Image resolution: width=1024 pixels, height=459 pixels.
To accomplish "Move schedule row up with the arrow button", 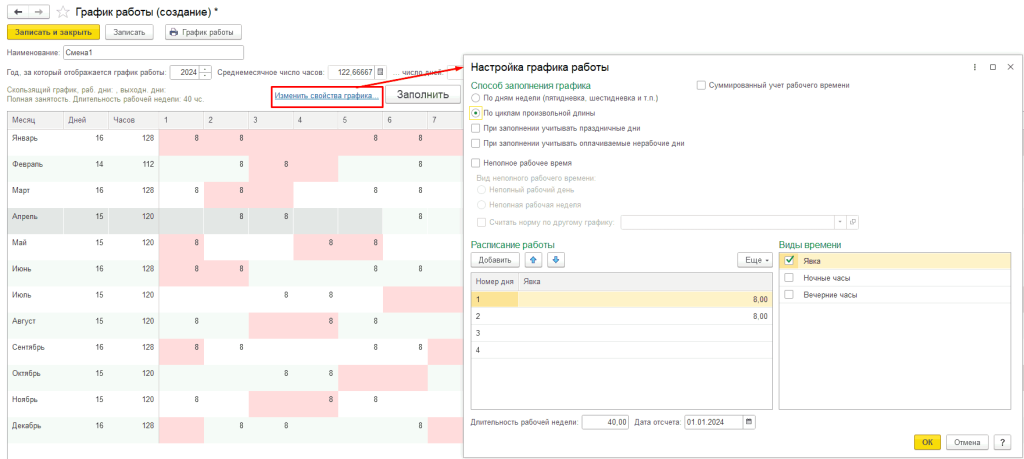I will (535, 260).
